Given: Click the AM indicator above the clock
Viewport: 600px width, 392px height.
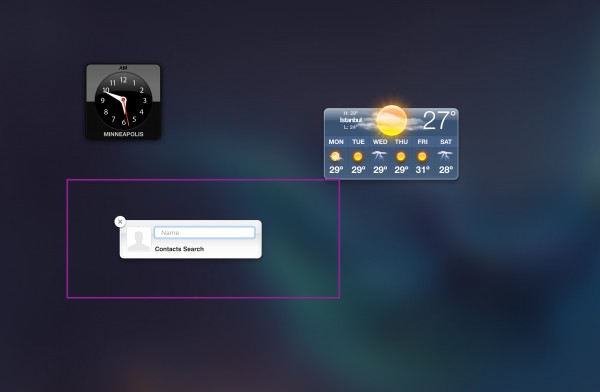Looking at the screenshot, I should [x=123, y=68].
